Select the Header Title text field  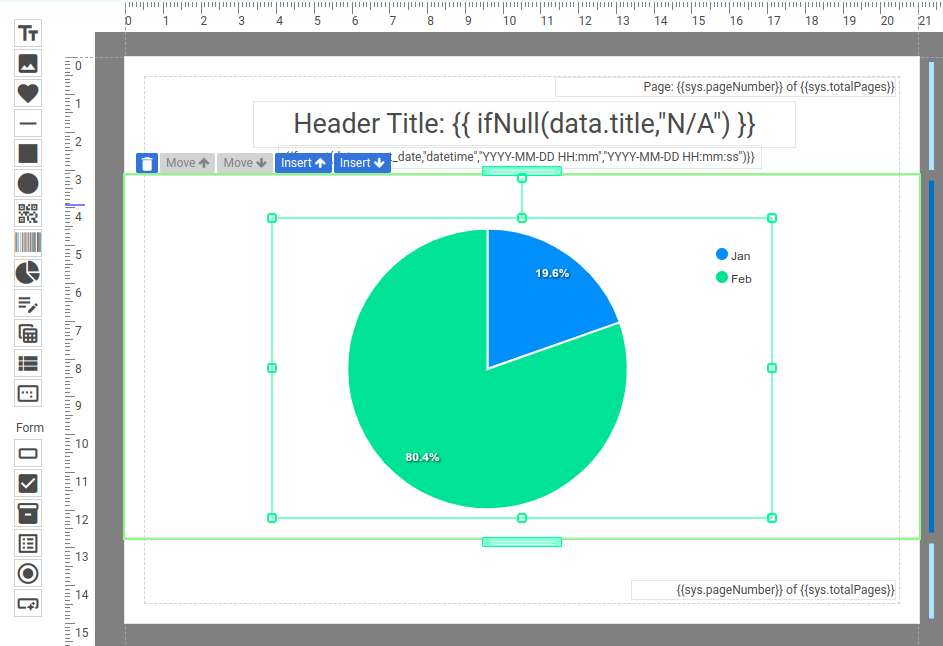tap(524, 124)
